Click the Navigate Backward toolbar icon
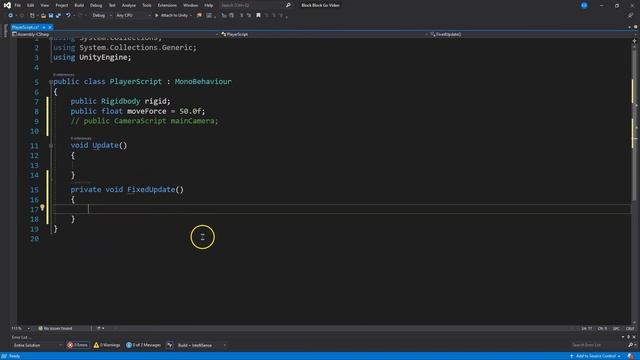 10,16
